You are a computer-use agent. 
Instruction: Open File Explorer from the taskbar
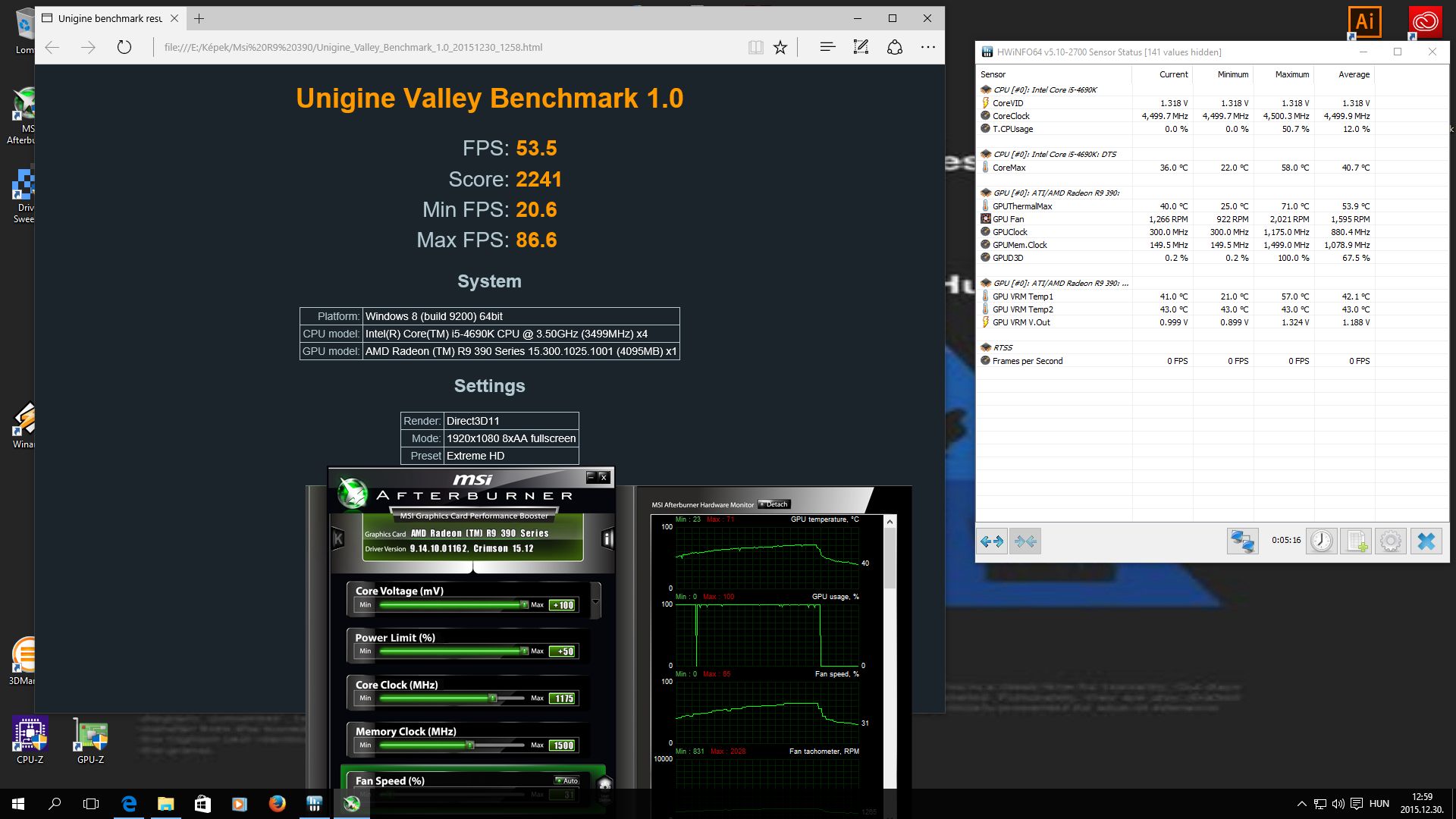(165, 804)
